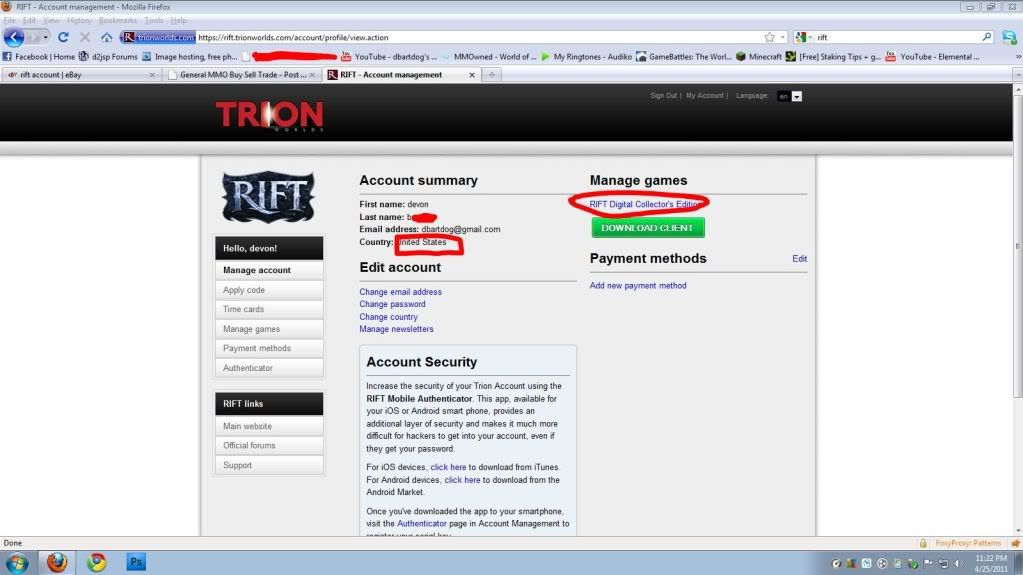1023x575 pixels.
Task: Open the Free Staking Tips bookmark
Action: tap(833, 57)
